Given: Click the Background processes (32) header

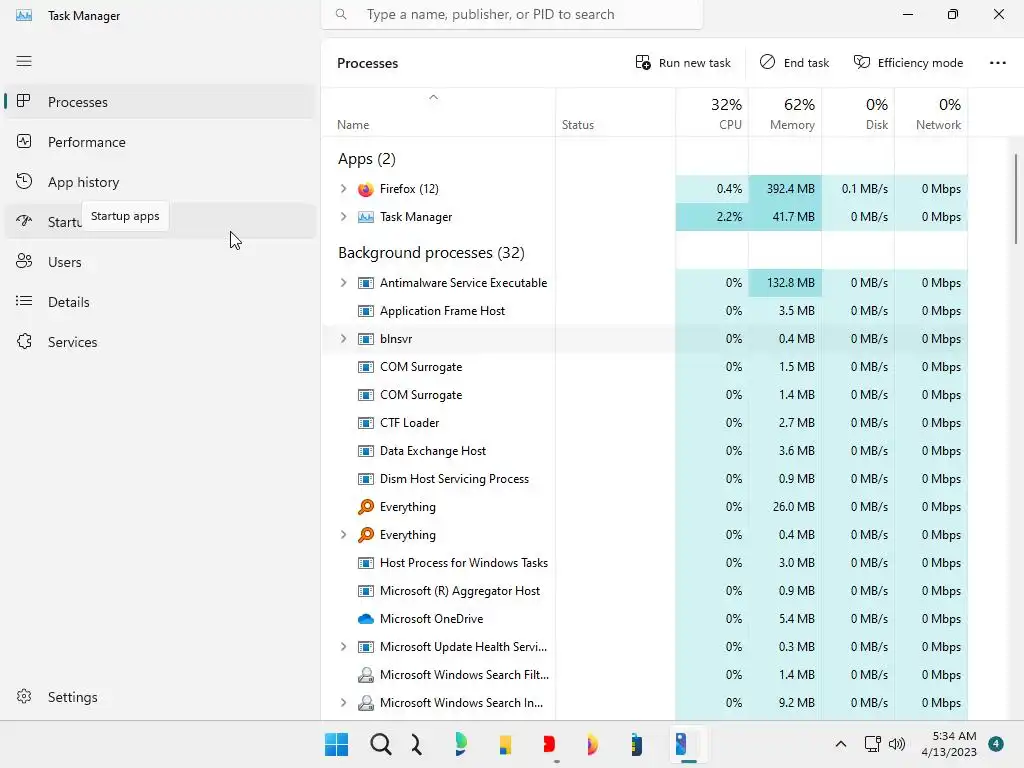Looking at the screenshot, I should tap(431, 253).
